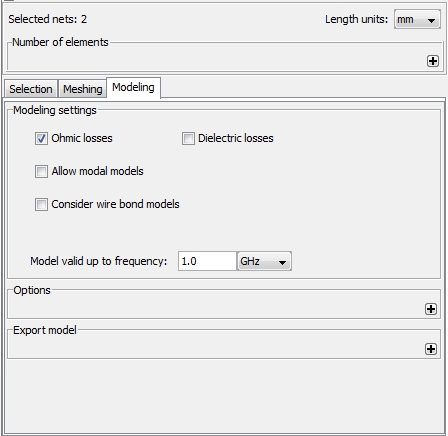This screenshot has width=448, height=436.
Task: Switch to the Meshing tab
Action: [x=83, y=89]
